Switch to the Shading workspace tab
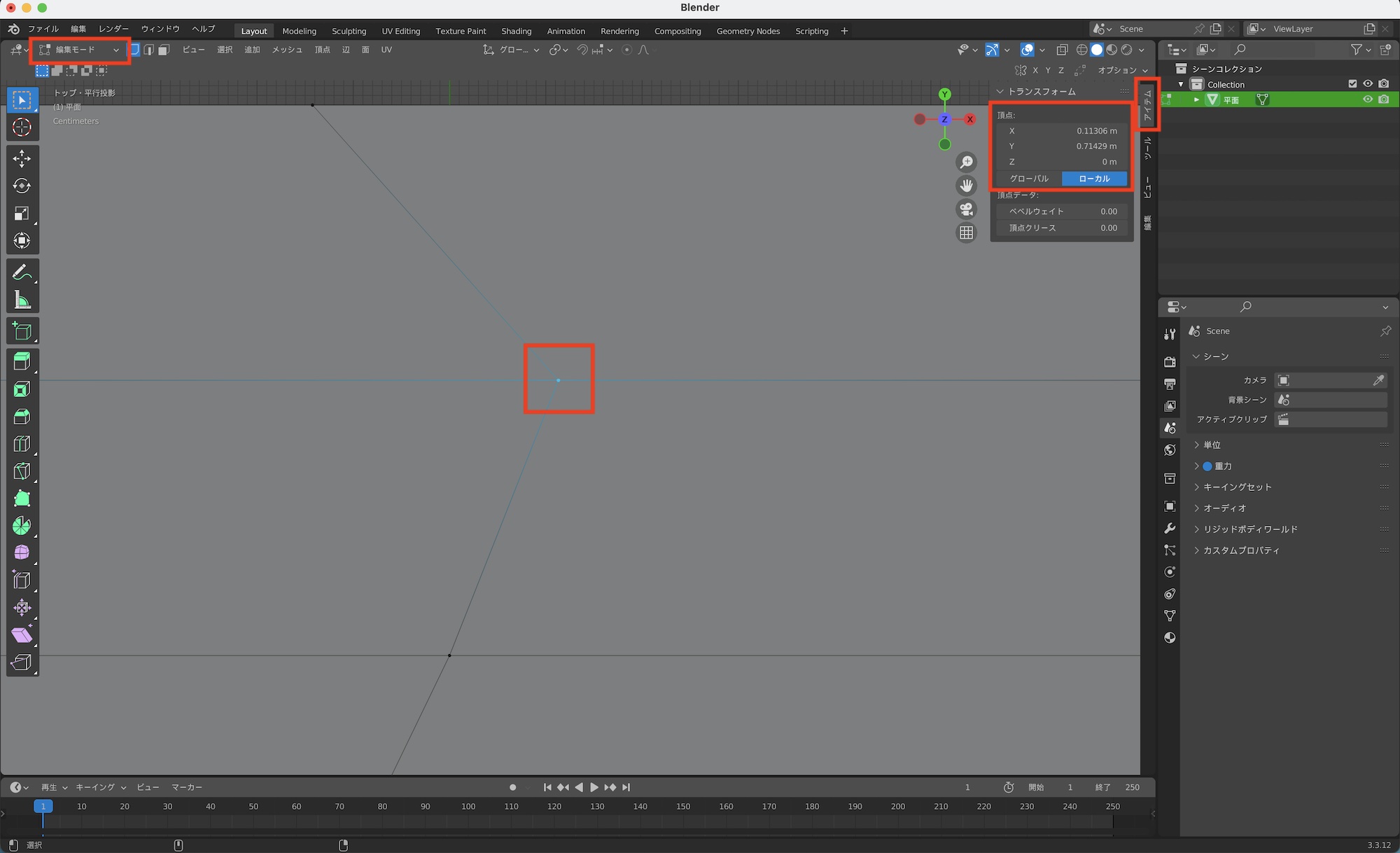This screenshot has width=1400, height=853. coord(516,31)
